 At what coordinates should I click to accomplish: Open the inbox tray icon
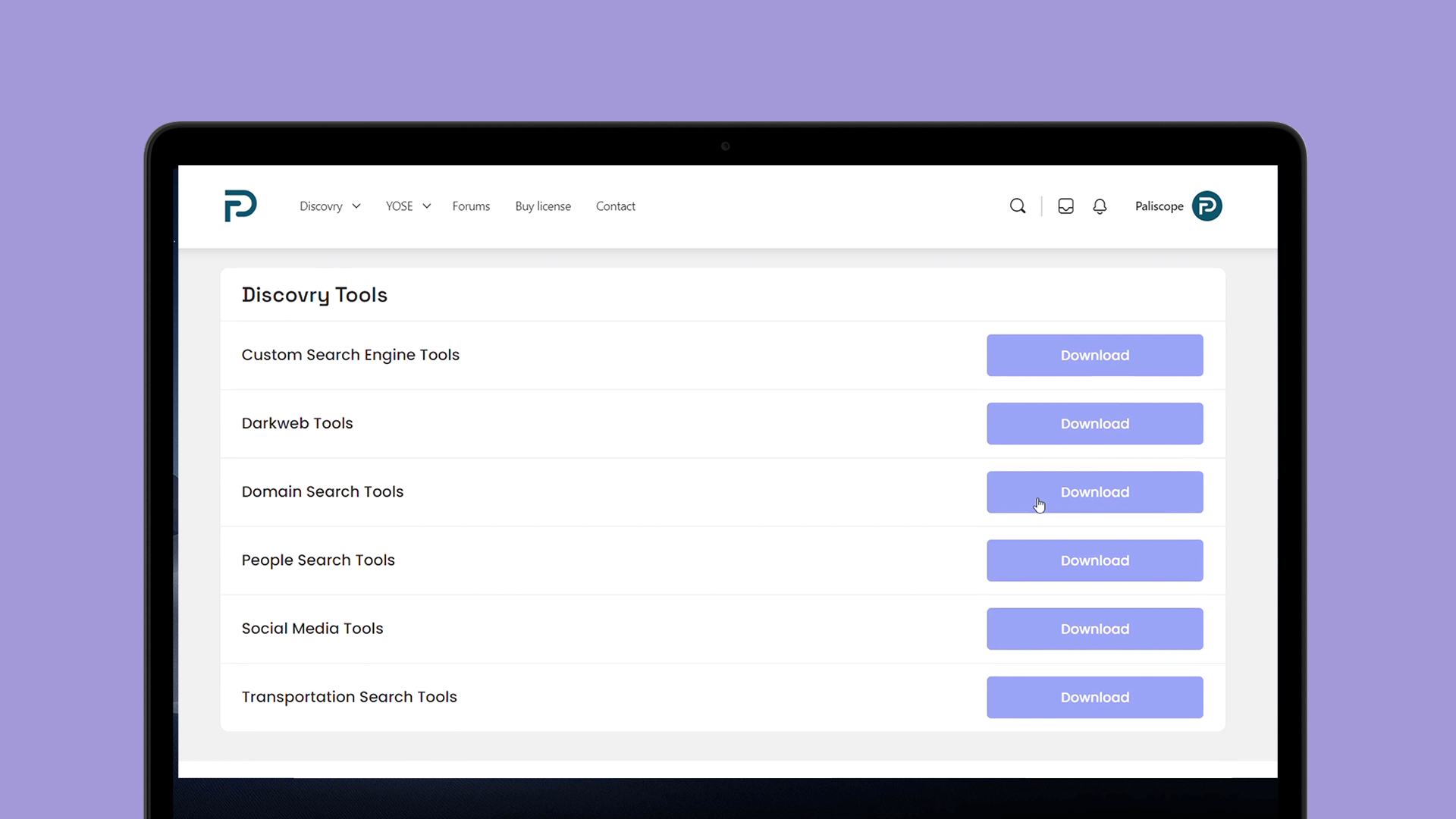pyautogui.click(x=1065, y=206)
